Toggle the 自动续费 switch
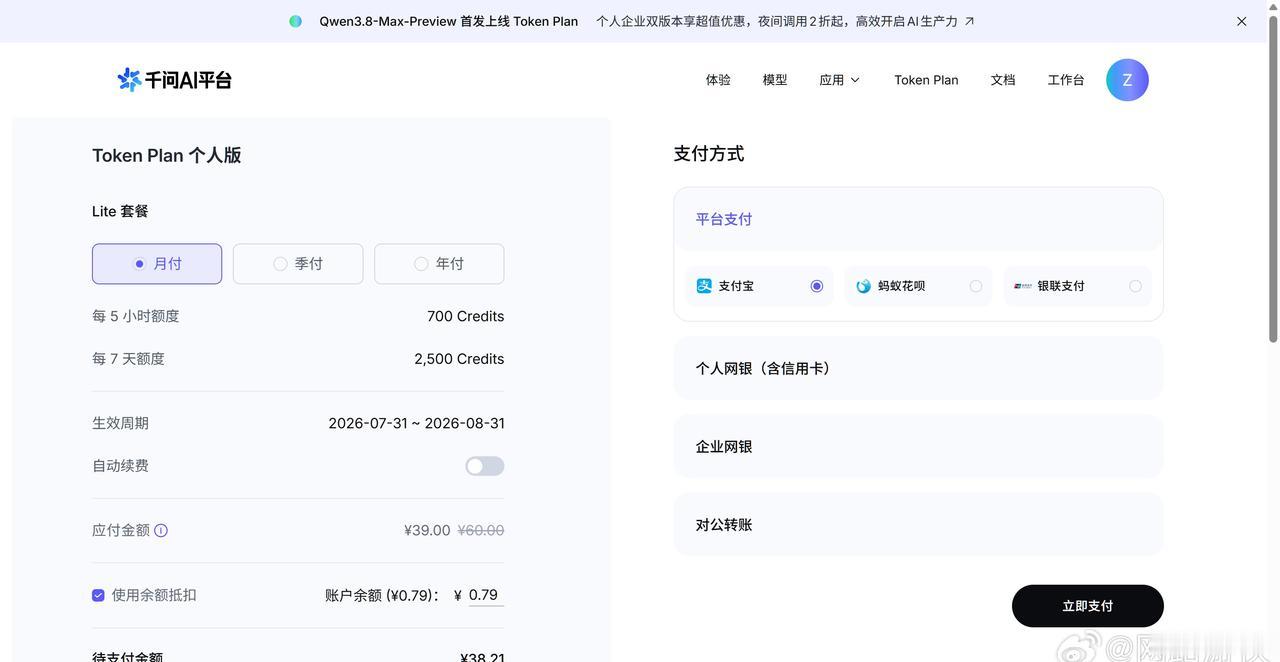The image size is (1280, 662). (x=485, y=466)
